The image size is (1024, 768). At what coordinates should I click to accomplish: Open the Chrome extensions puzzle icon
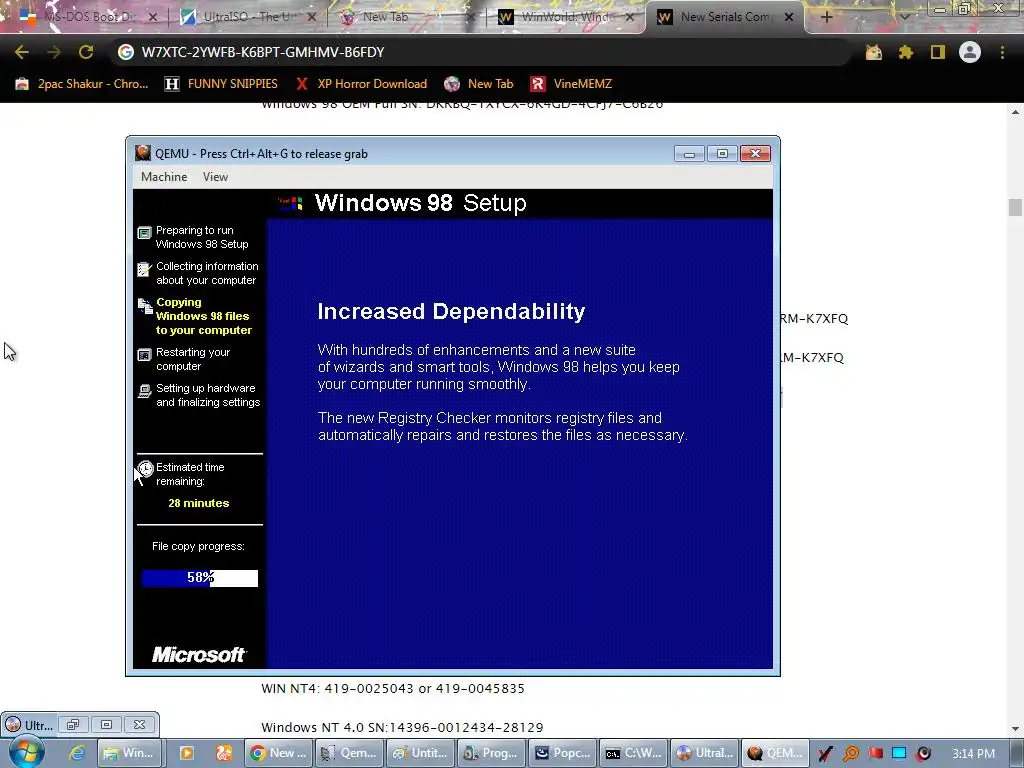click(x=906, y=52)
